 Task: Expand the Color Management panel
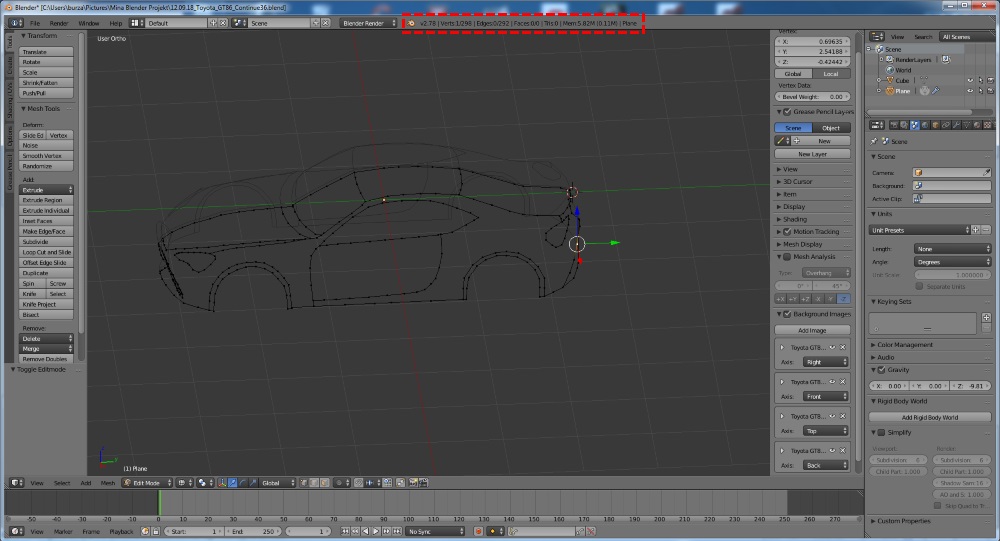pos(904,345)
